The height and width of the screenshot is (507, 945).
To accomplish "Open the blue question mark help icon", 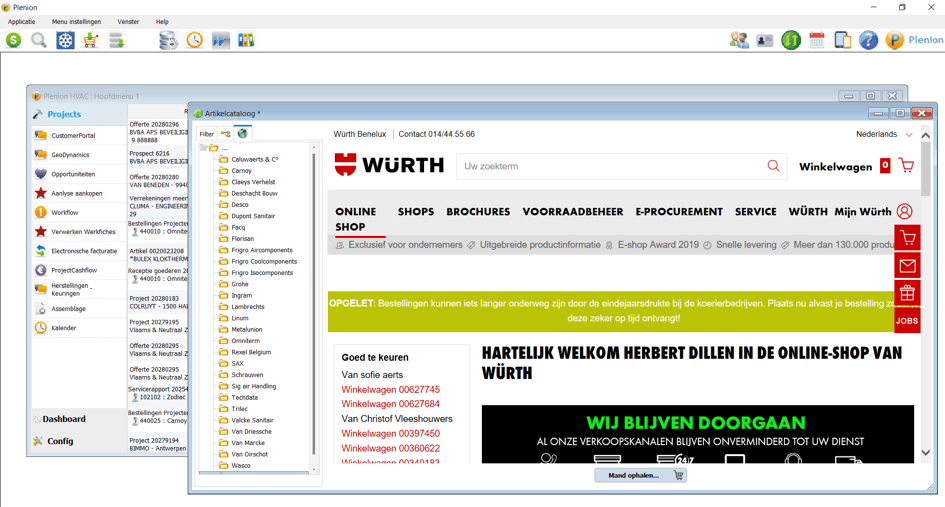I will [868, 40].
